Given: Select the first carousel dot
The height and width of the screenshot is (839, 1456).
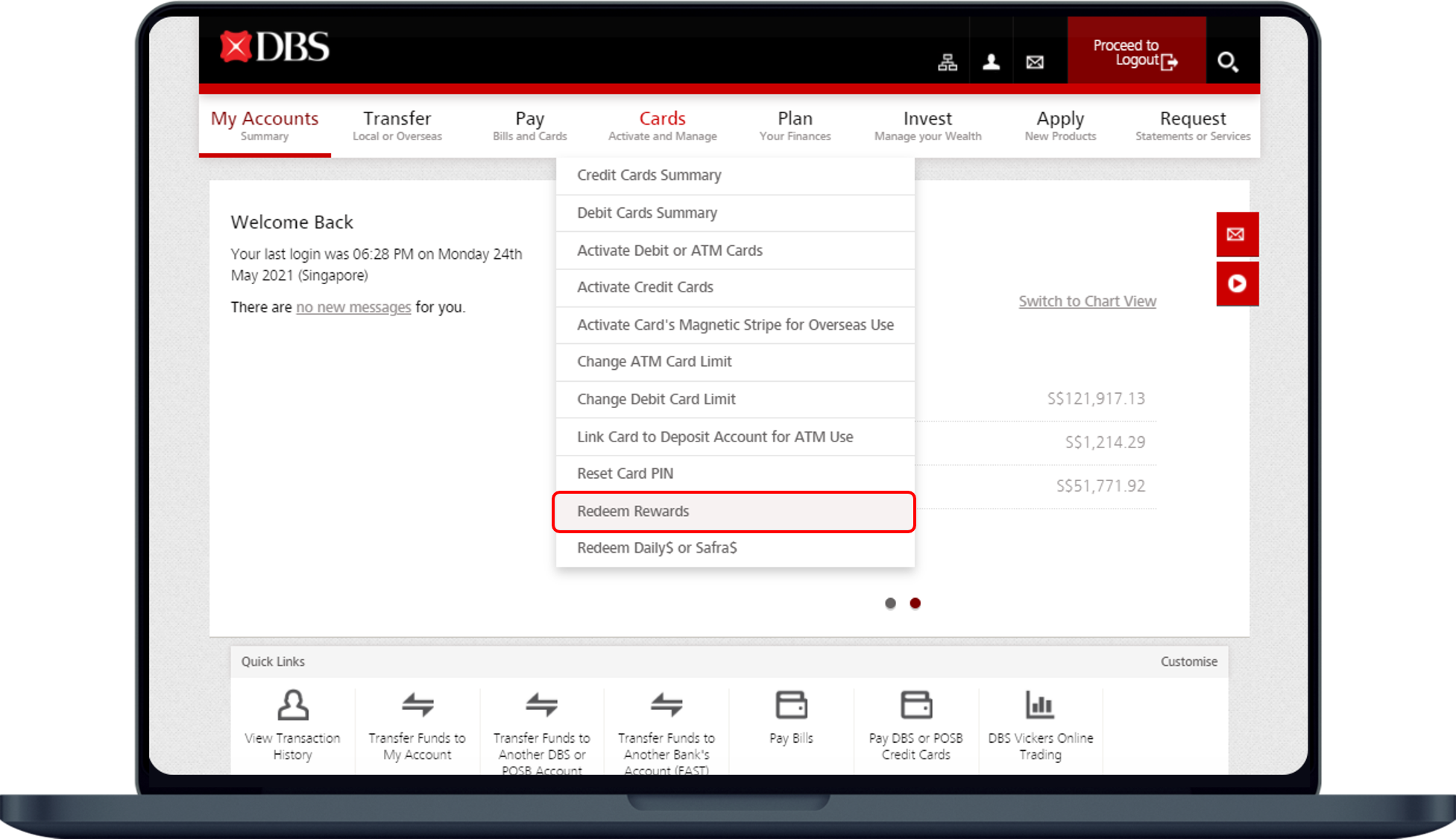Looking at the screenshot, I should tap(890, 603).
